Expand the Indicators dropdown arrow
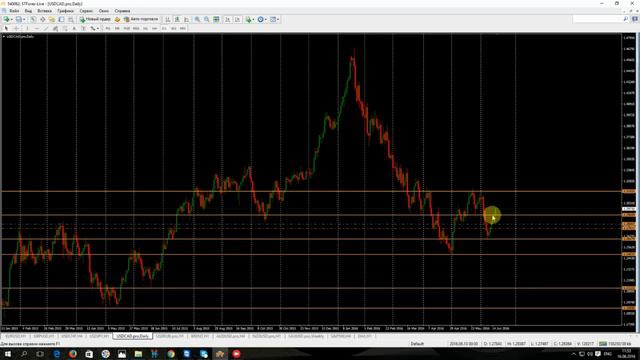Viewport: 640px width, 360px height. click(x=253, y=19)
